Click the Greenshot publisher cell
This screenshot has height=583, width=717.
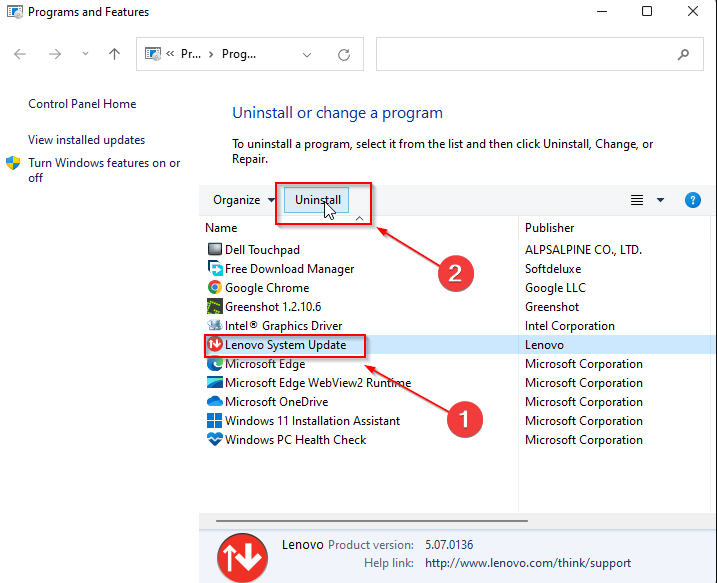pos(552,307)
